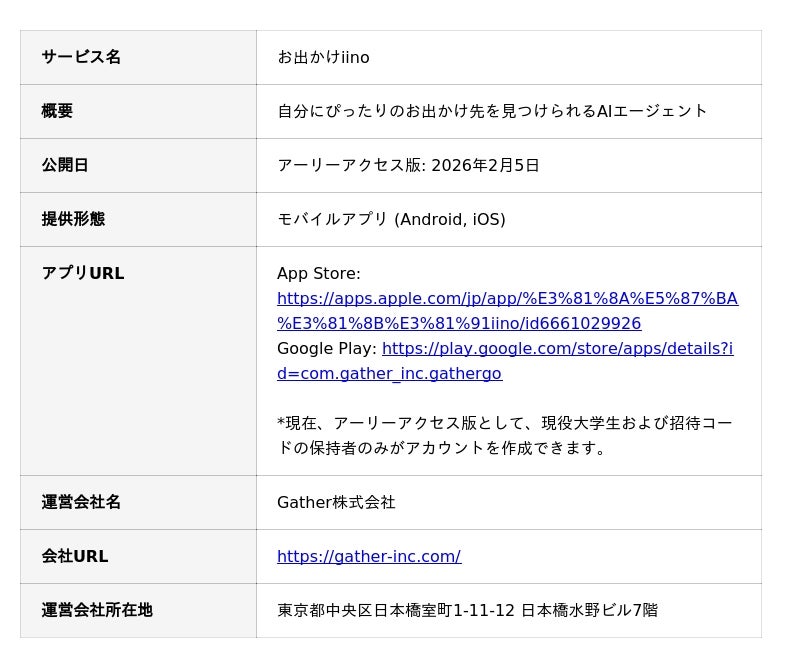Click the お出かけiino service name text
Viewport: 800px width, 668px height.
click(x=323, y=58)
